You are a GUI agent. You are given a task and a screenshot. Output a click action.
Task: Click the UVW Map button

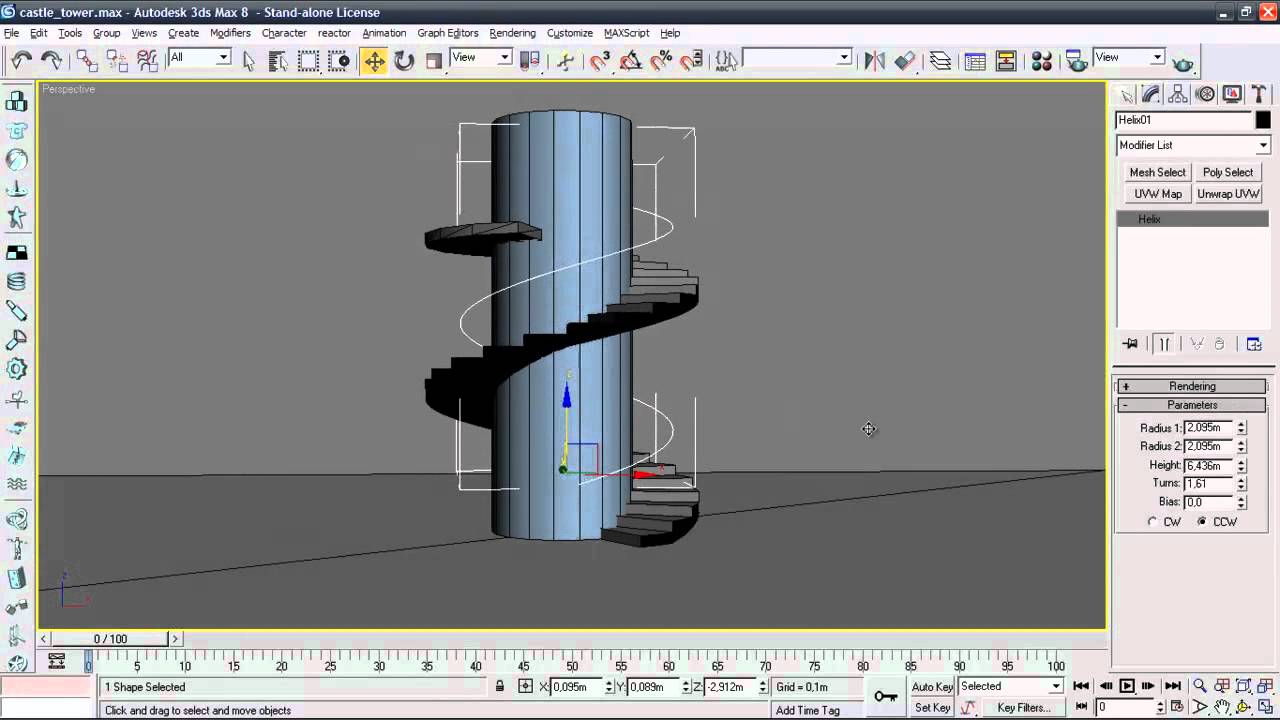pyautogui.click(x=1157, y=194)
